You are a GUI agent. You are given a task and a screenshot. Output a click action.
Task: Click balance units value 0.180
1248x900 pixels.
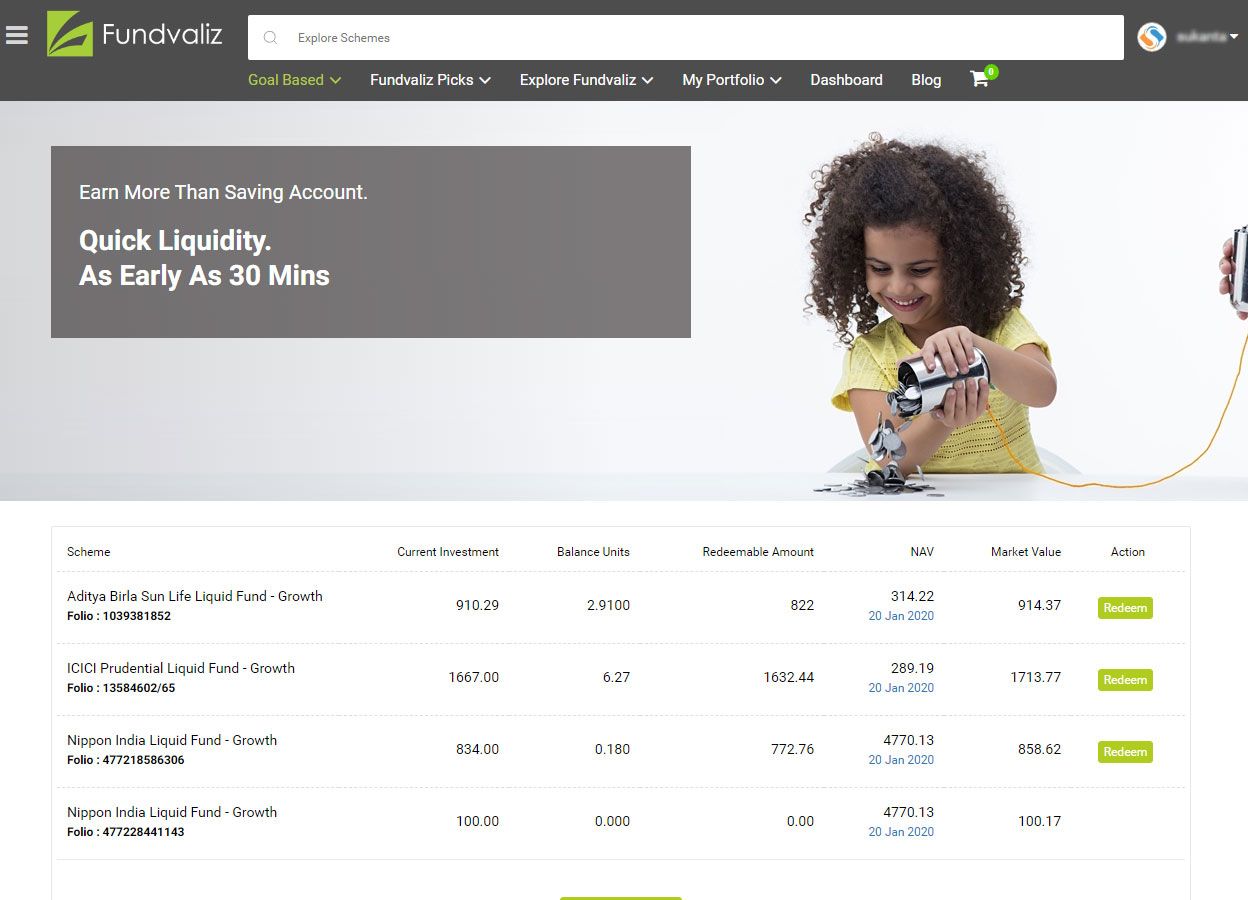pyautogui.click(x=612, y=749)
